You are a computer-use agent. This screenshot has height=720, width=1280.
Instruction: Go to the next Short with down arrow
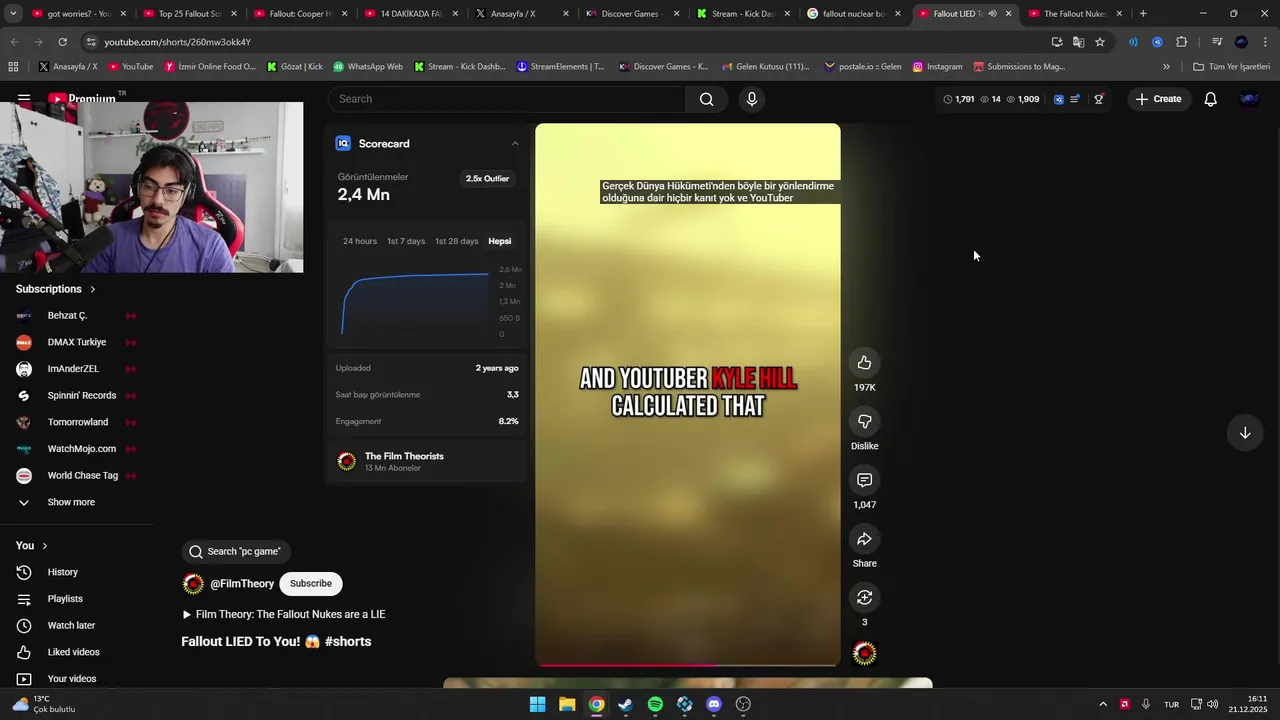(1245, 433)
